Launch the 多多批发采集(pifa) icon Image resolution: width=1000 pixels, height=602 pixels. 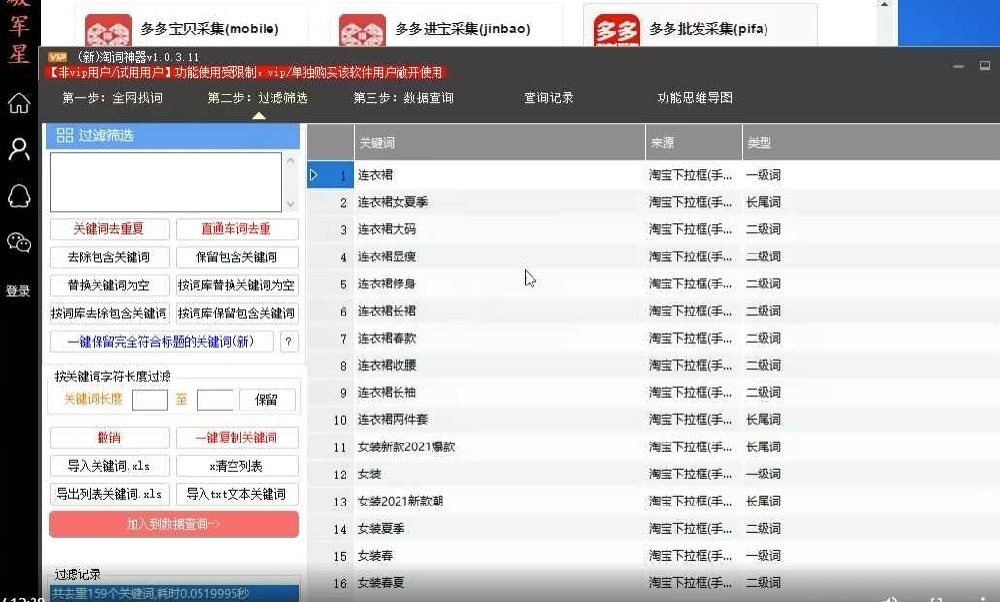617,31
